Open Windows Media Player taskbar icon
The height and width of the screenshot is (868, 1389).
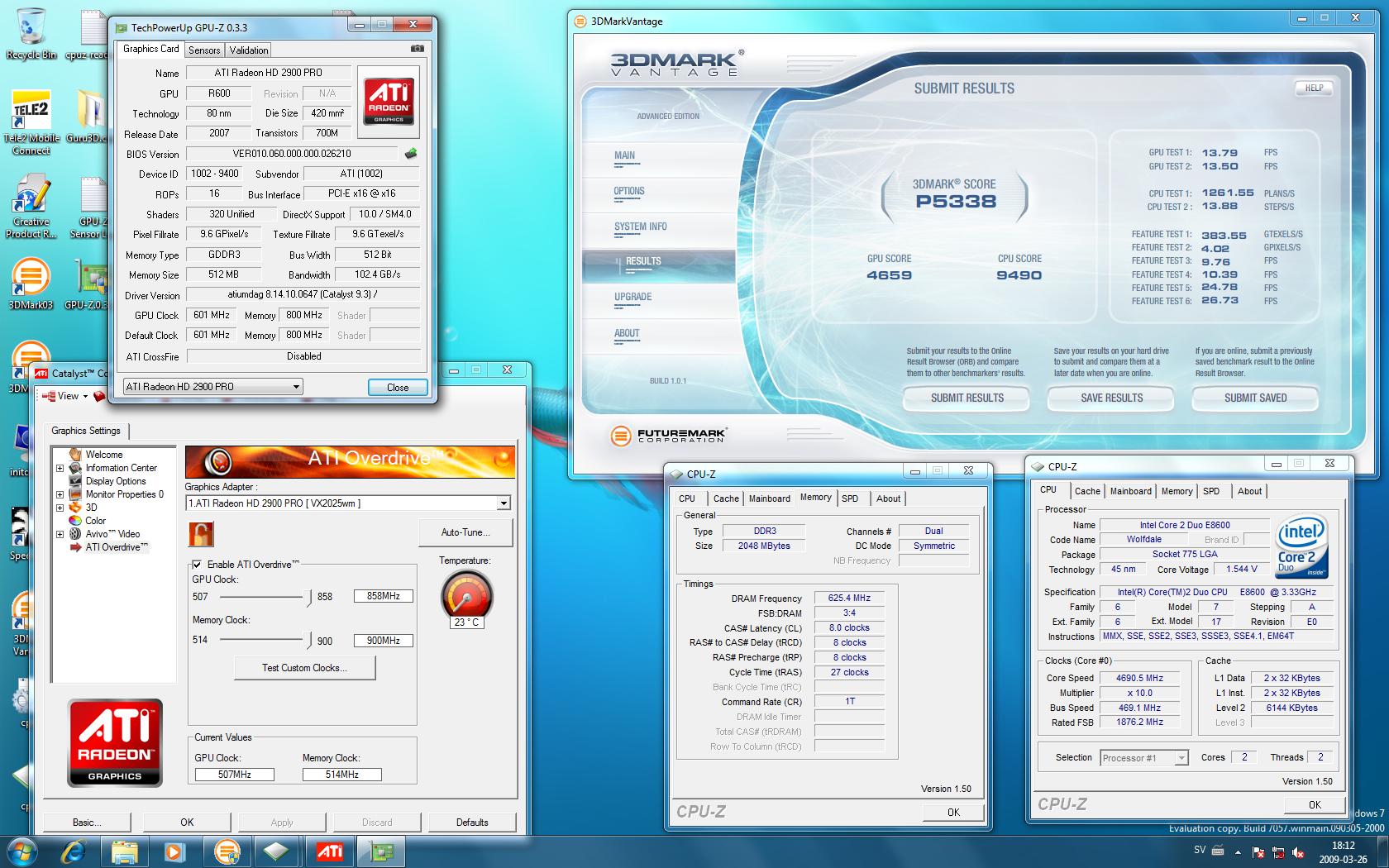click(x=174, y=851)
